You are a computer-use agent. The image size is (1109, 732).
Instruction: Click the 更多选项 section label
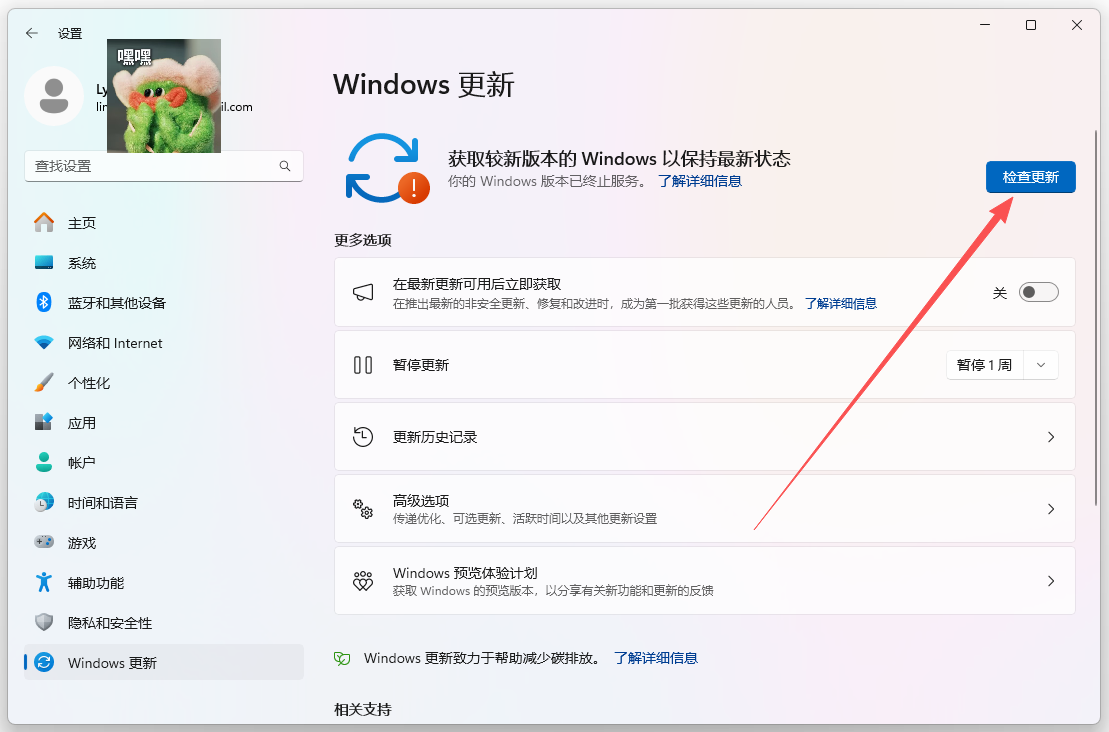coord(363,240)
